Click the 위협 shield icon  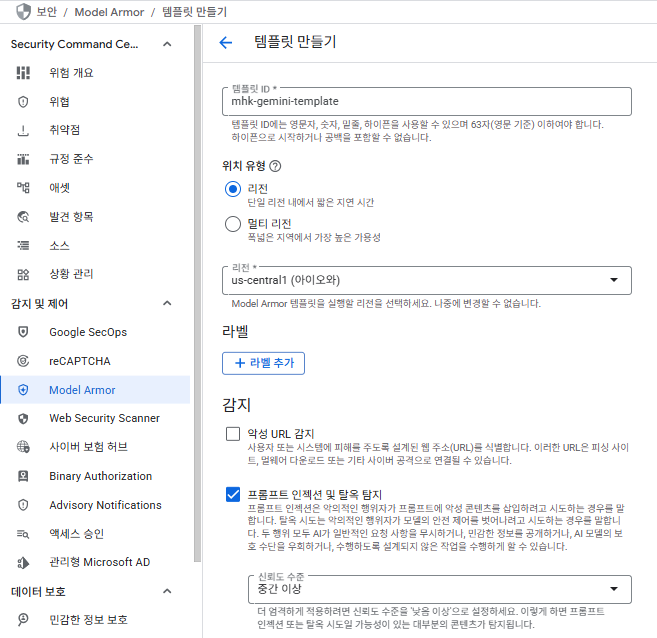click(23, 102)
